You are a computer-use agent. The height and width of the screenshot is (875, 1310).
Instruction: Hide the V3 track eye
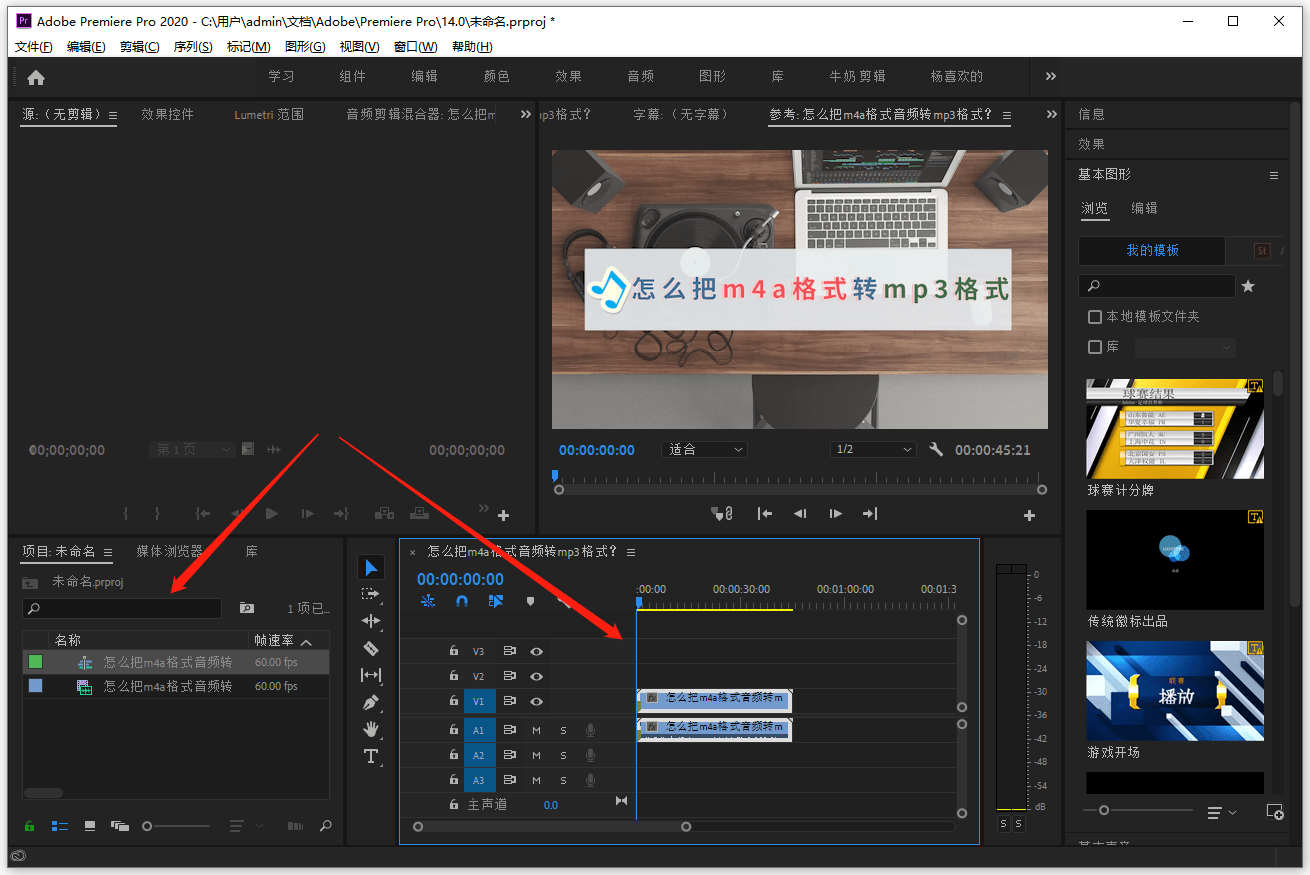pyautogui.click(x=537, y=651)
